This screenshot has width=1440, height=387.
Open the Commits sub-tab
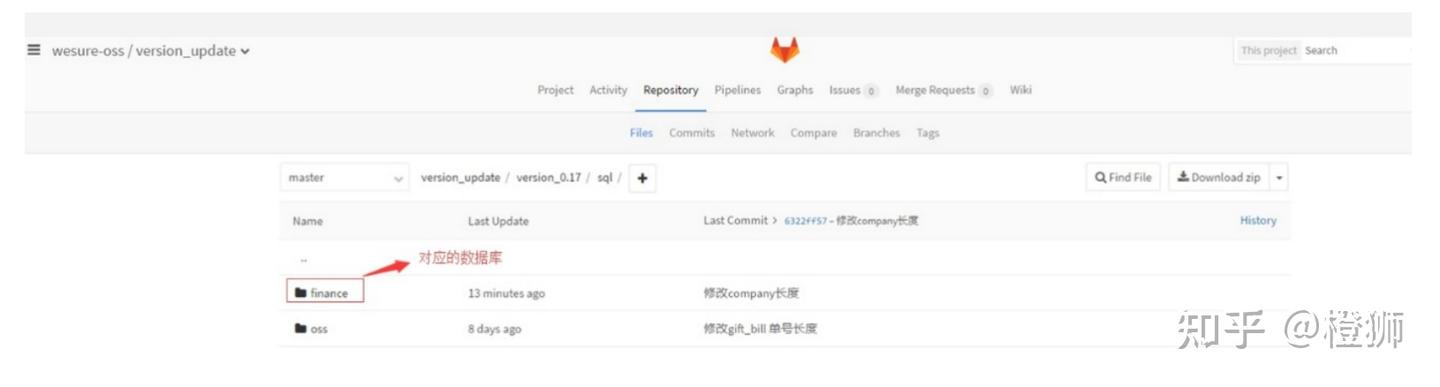point(692,133)
